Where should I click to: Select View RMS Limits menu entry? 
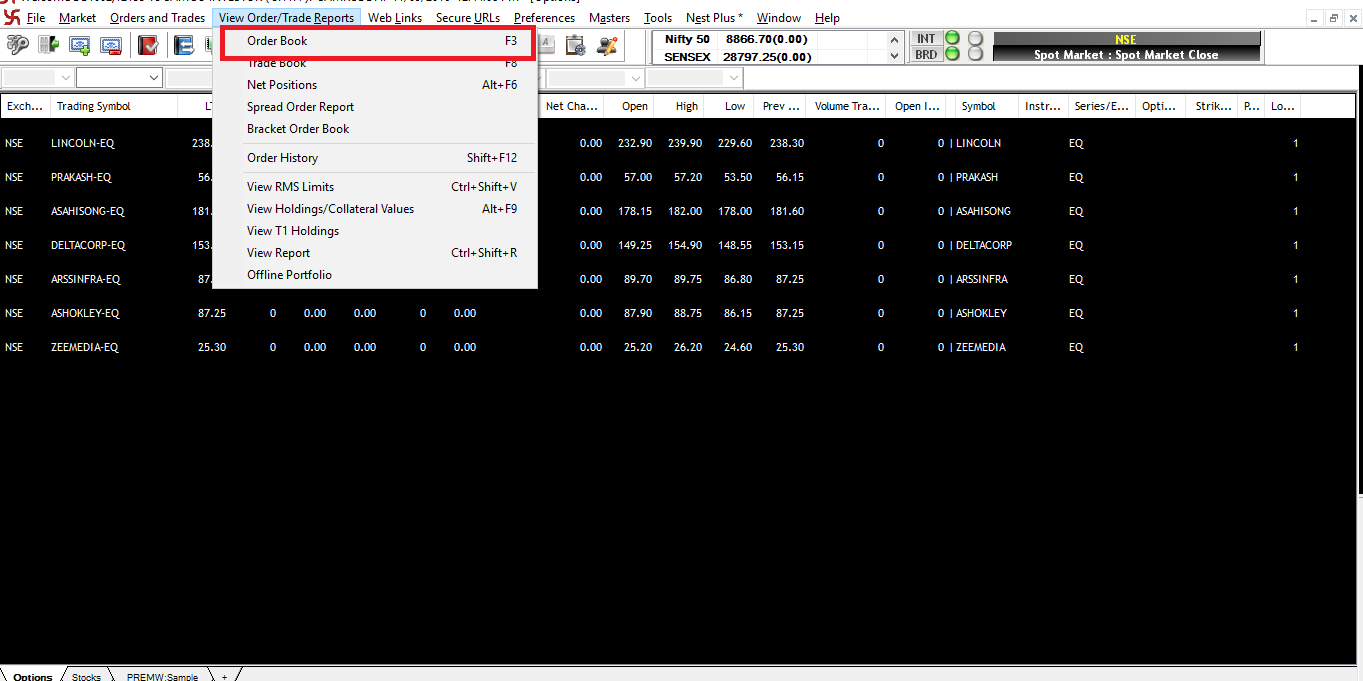(376, 187)
